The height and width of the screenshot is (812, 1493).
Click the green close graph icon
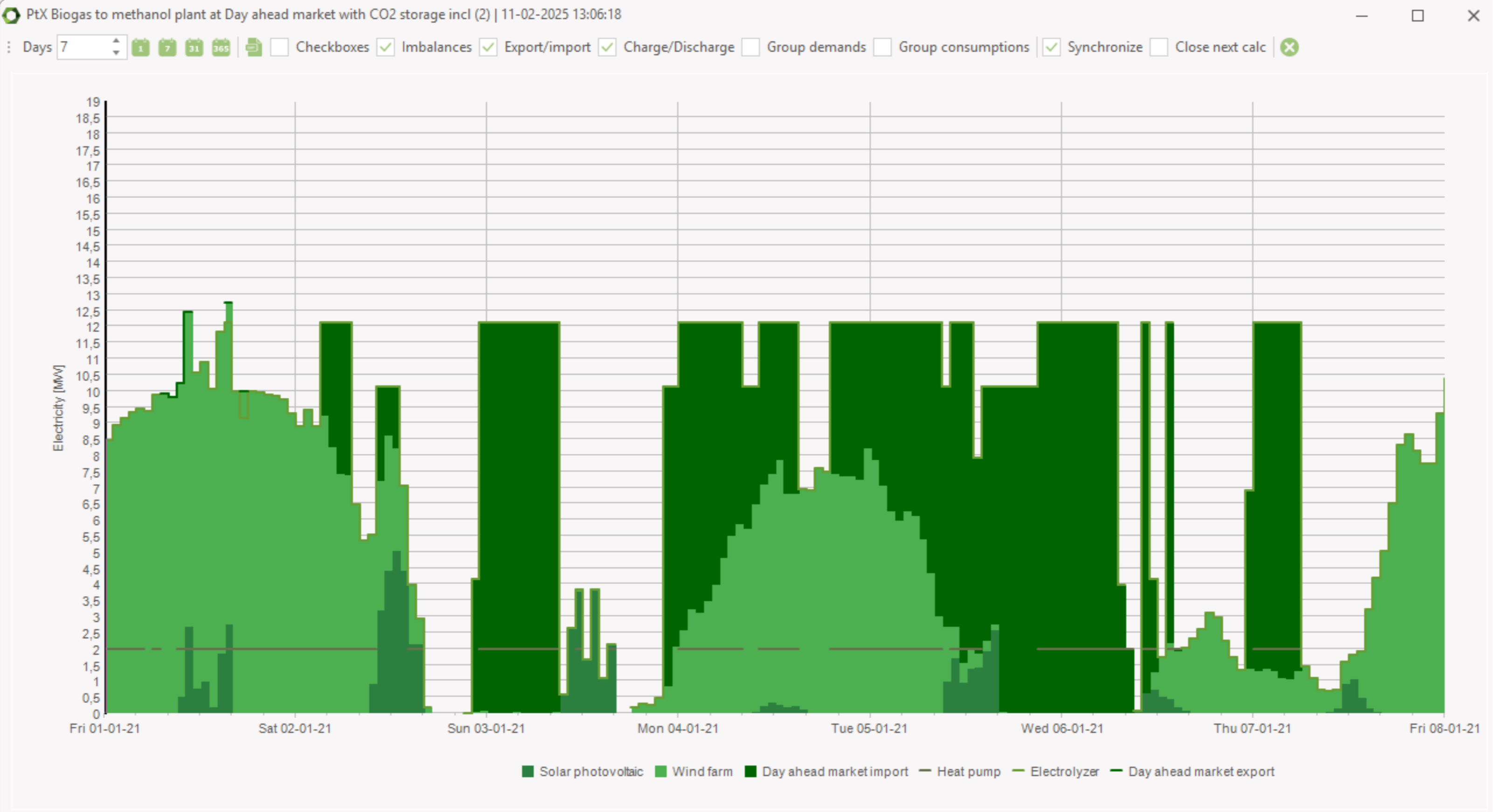click(1289, 48)
